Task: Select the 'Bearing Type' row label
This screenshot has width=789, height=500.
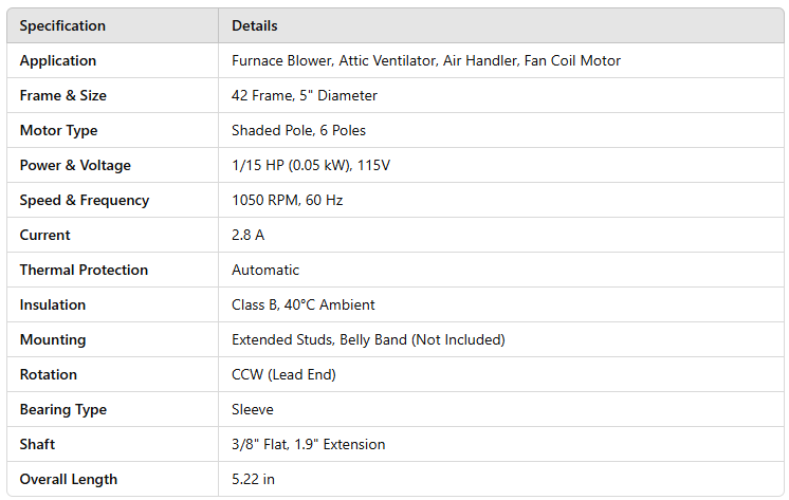Action: (63, 410)
